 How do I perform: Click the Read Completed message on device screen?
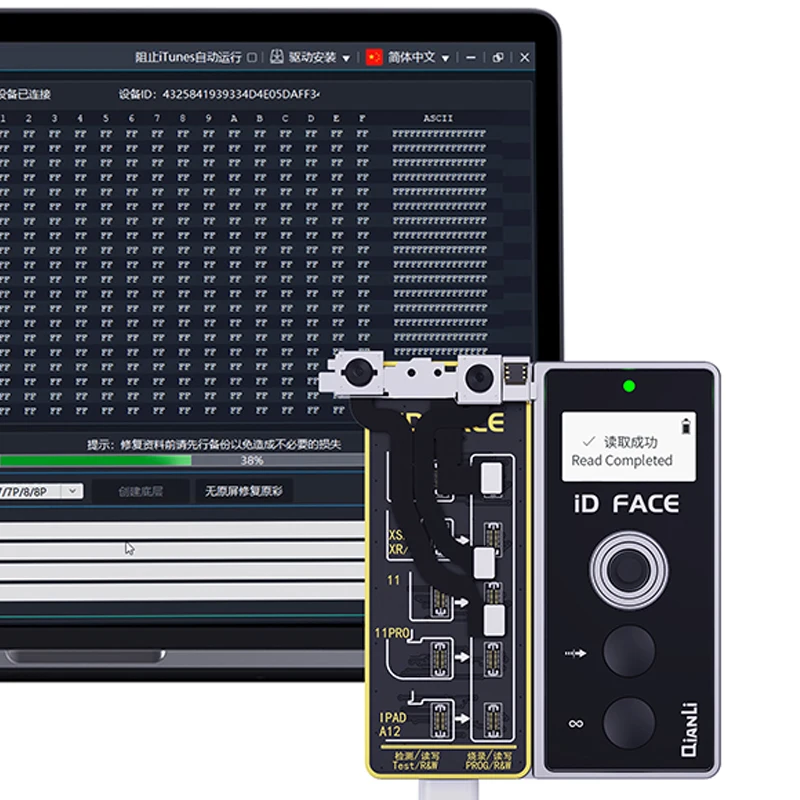pyautogui.click(x=621, y=460)
